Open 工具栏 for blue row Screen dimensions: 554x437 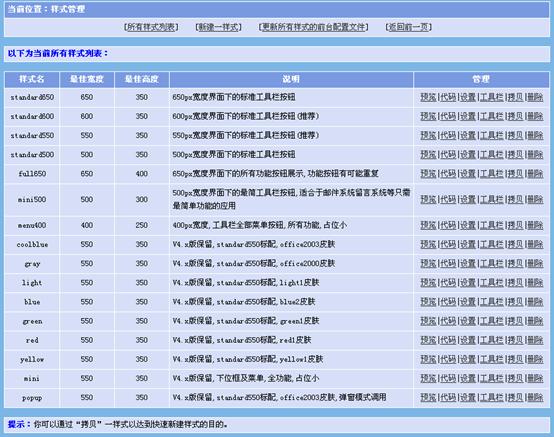point(491,301)
